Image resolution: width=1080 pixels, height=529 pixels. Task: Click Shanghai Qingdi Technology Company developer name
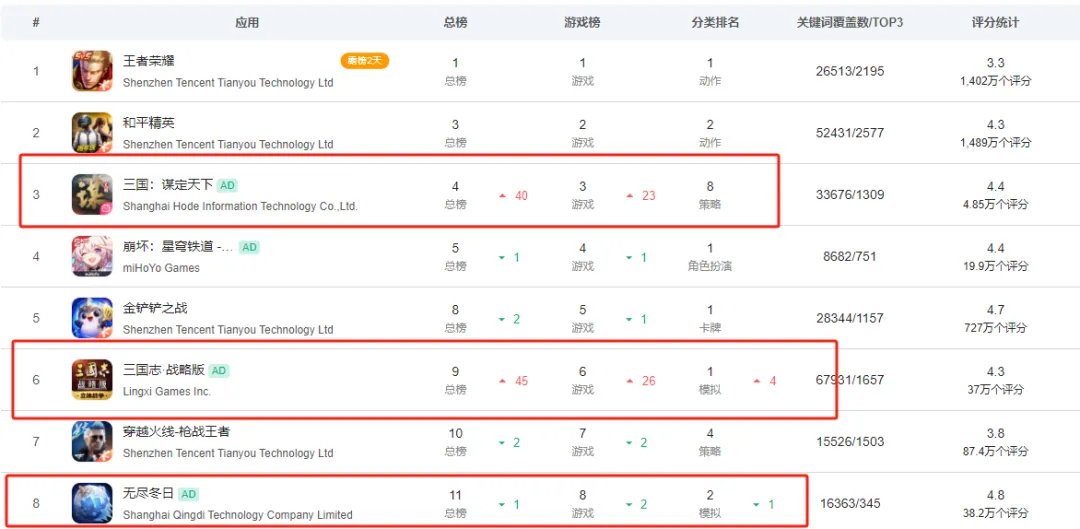pyautogui.click(x=238, y=515)
